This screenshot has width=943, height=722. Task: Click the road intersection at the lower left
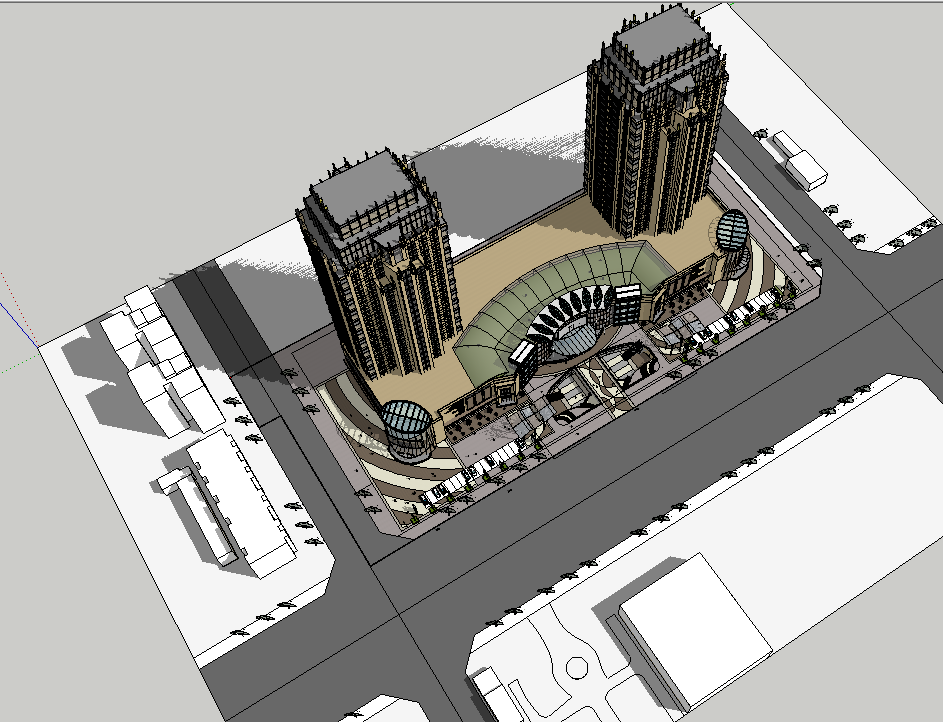tap(385, 590)
